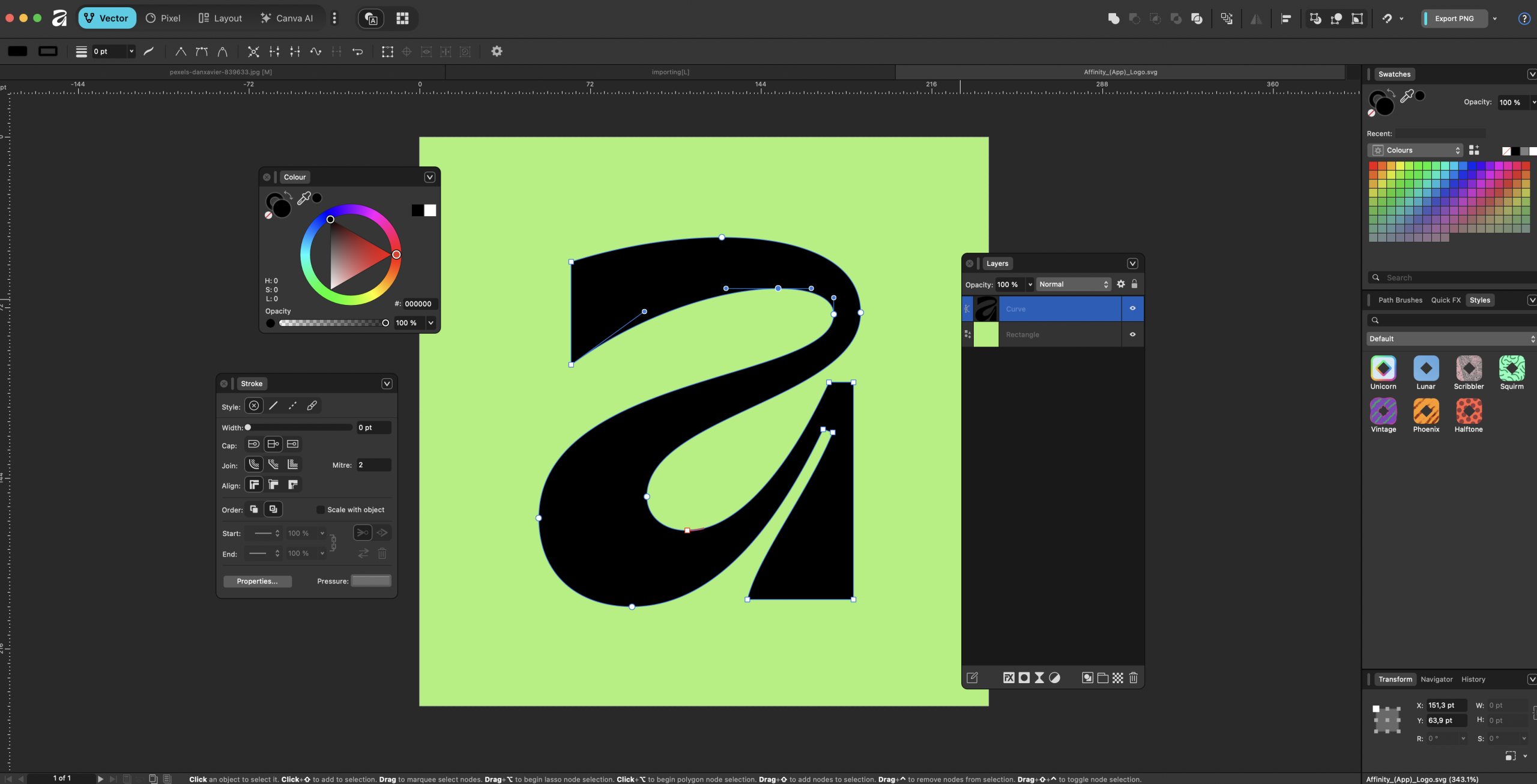The height and width of the screenshot is (784, 1537).
Task: Hide the Curve layer visibility
Action: tap(1132, 309)
